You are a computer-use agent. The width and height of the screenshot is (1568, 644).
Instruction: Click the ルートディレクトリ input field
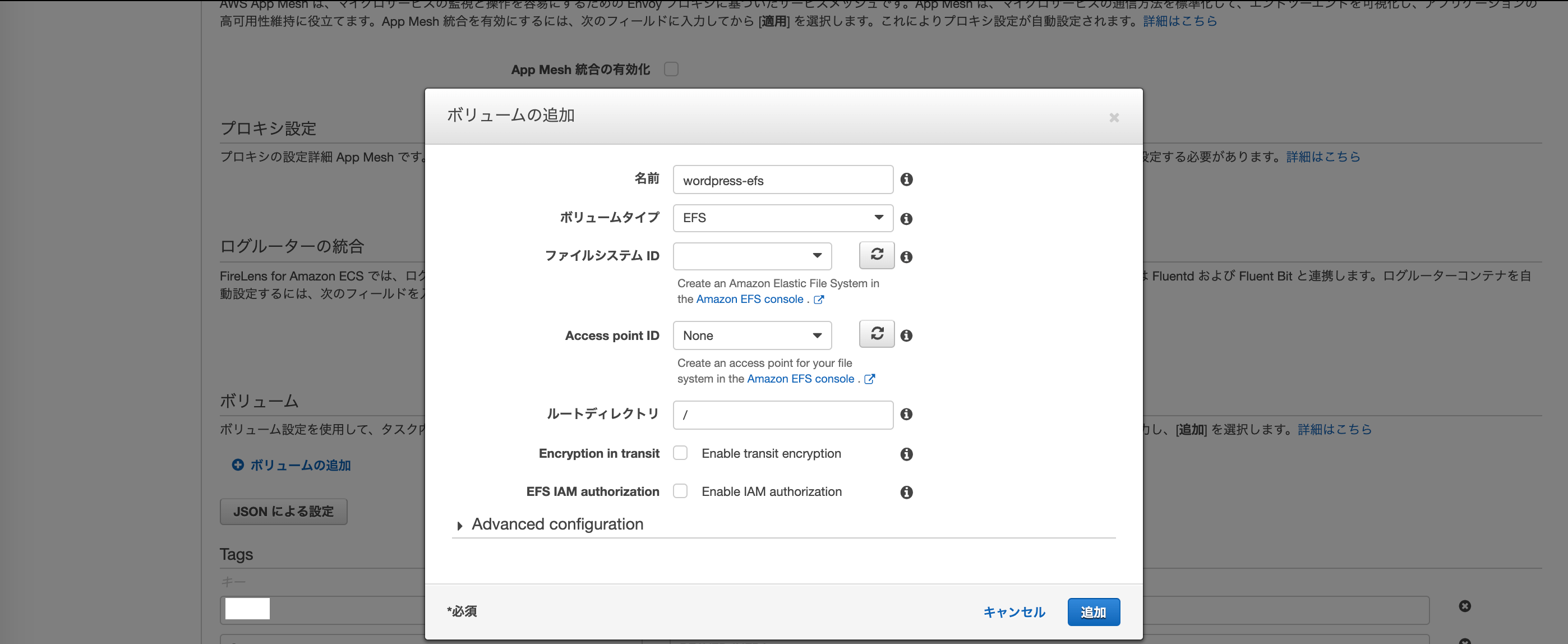click(x=782, y=415)
